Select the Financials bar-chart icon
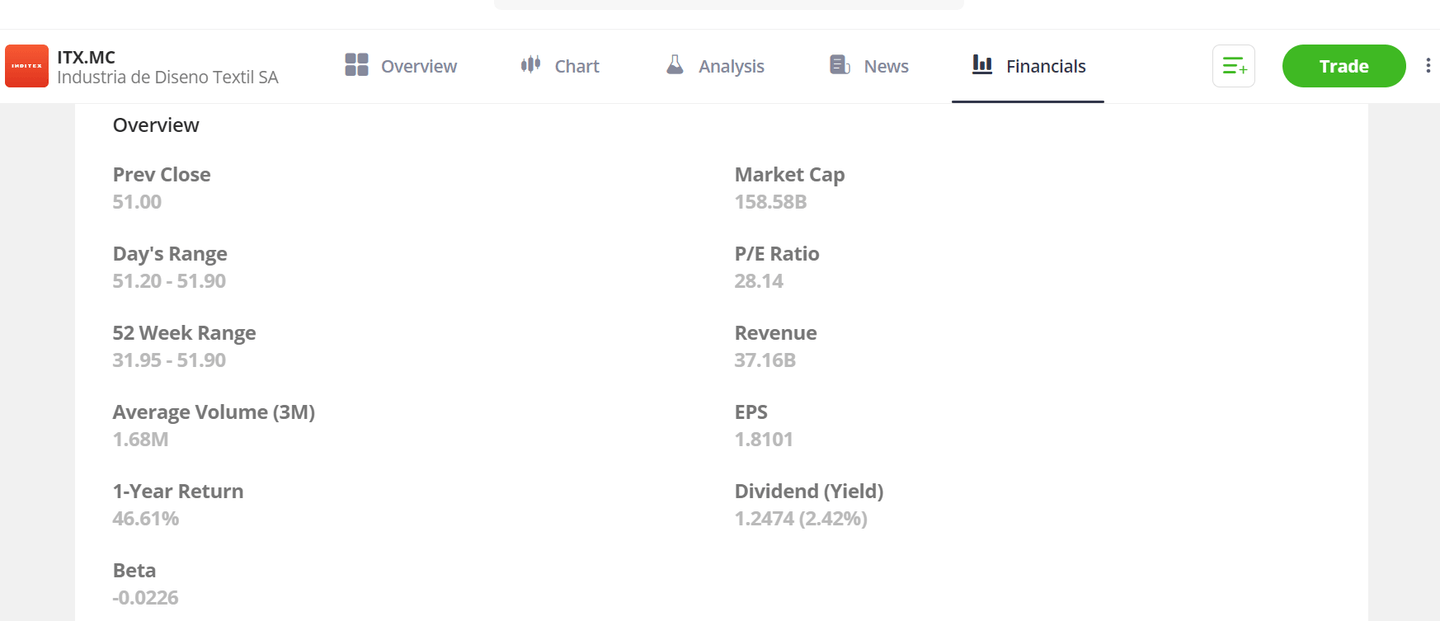 [981, 64]
